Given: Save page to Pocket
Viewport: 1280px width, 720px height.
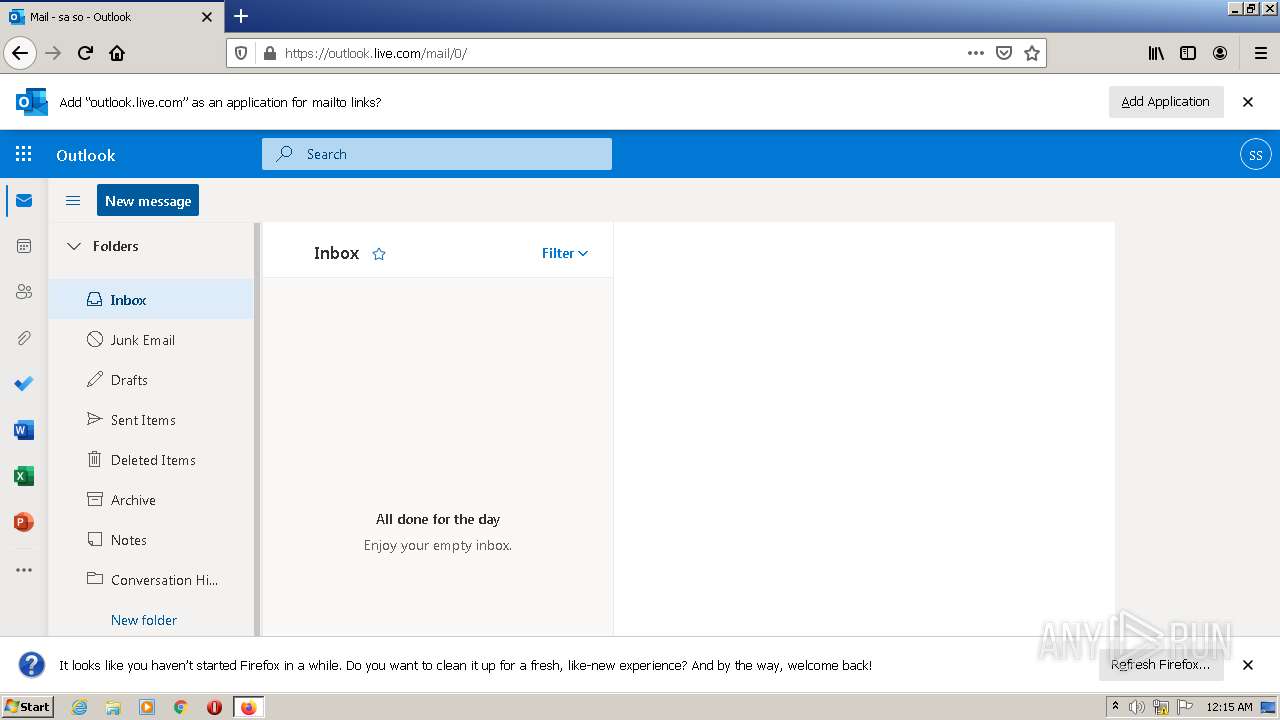Looking at the screenshot, I should coord(1004,53).
